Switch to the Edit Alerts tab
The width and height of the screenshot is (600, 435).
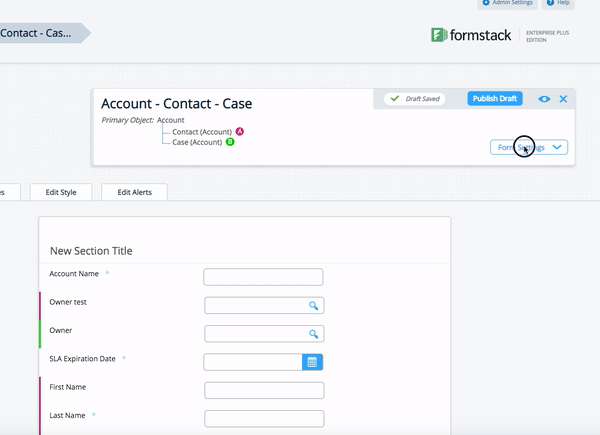coord(134,192)
